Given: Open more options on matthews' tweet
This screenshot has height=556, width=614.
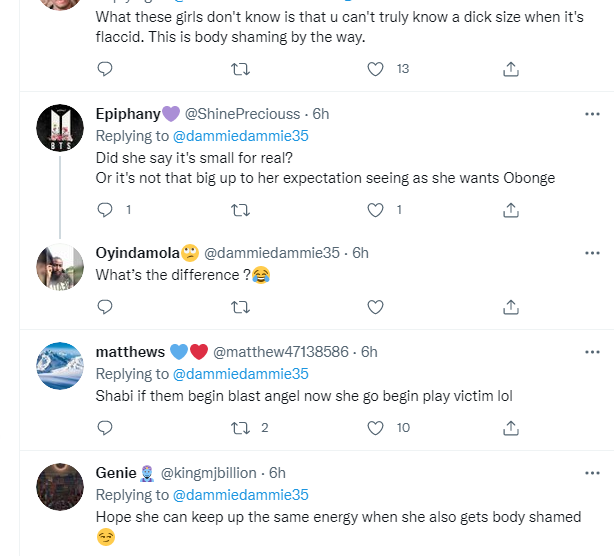Looking at the screenshot, I should tap(592, 351).
